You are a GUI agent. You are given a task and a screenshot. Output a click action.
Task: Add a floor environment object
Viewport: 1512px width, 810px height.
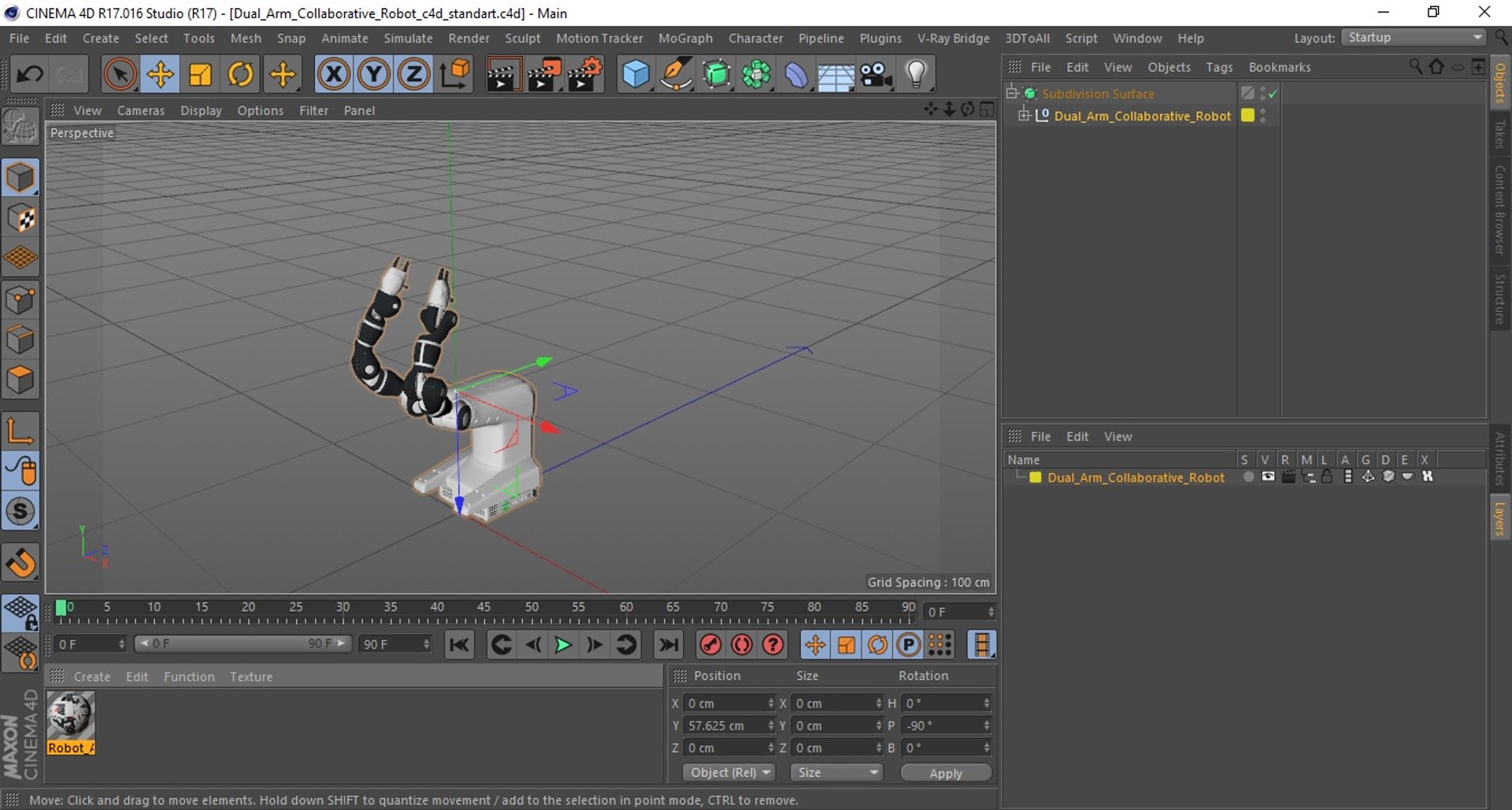pyautogui.click(x=836, y=74)
